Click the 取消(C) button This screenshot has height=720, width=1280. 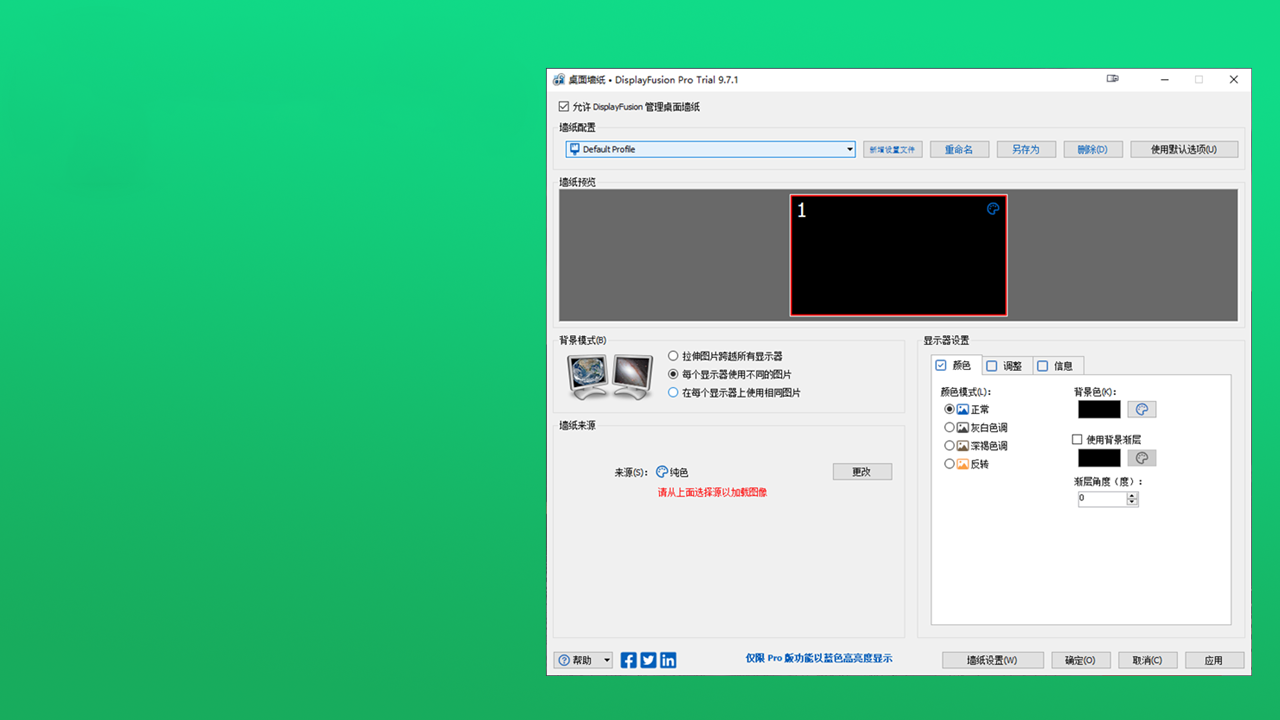(x=1147, y=660)
